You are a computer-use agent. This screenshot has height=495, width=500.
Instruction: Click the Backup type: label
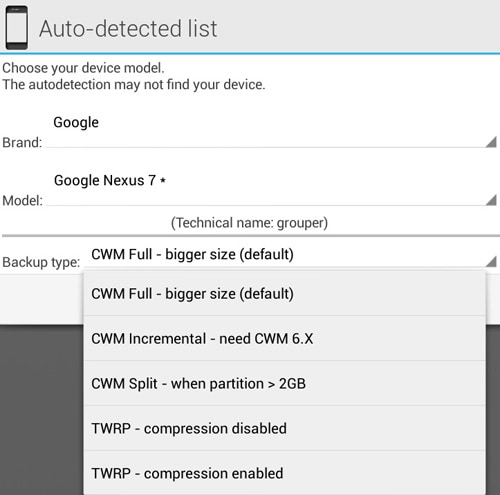[41, 262]
